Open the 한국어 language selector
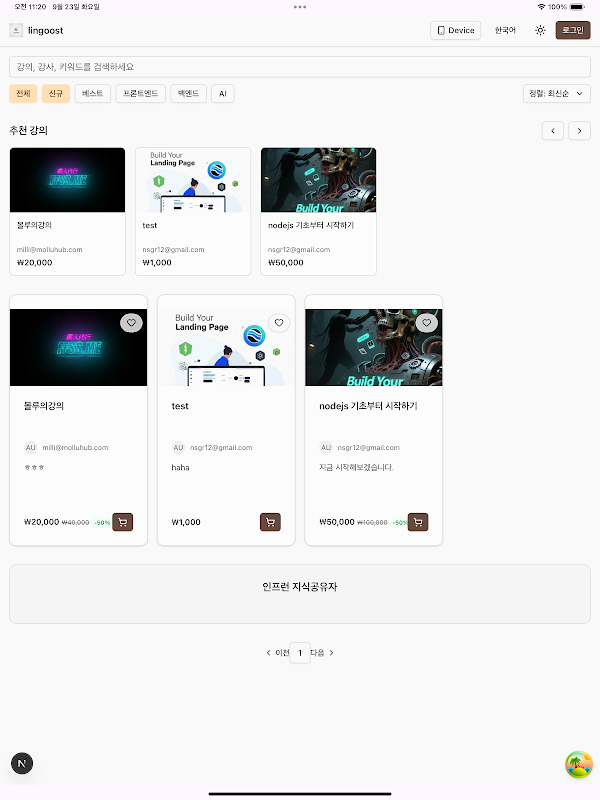Screen dimensions: 600x800 pyautogui.click(x=505, y=31)
